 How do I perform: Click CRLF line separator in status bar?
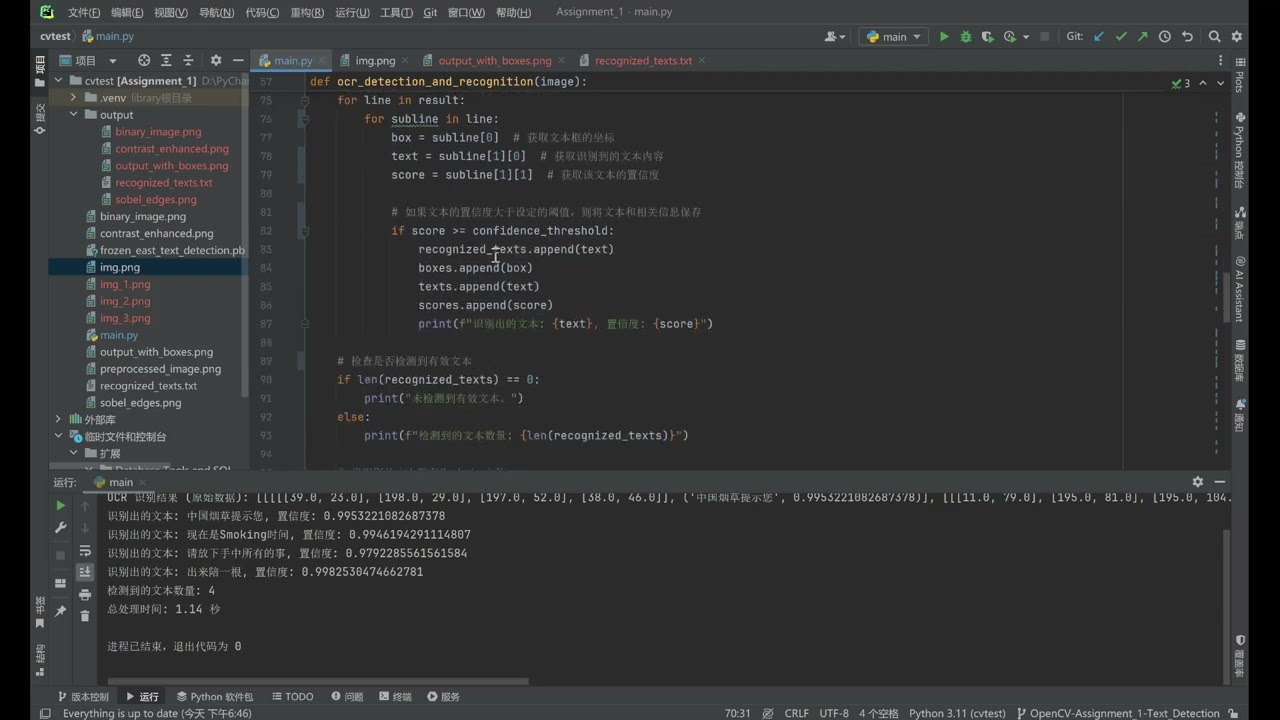(797, 713)
